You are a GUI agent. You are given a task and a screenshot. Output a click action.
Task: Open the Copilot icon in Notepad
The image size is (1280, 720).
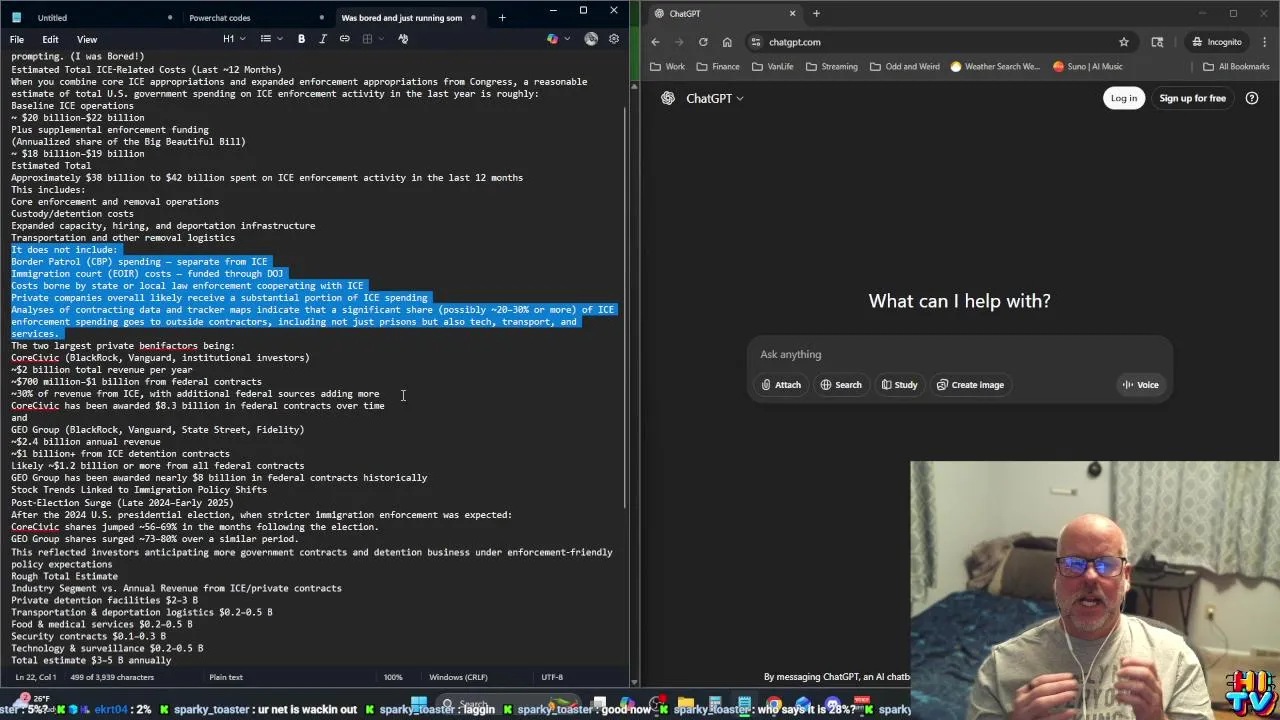coord(552,39)
